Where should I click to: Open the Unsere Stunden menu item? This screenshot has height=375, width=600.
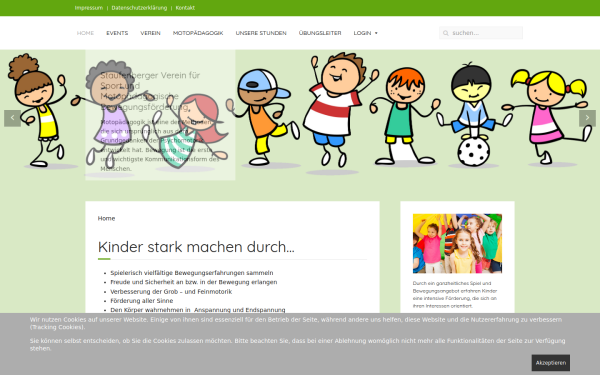261,33
